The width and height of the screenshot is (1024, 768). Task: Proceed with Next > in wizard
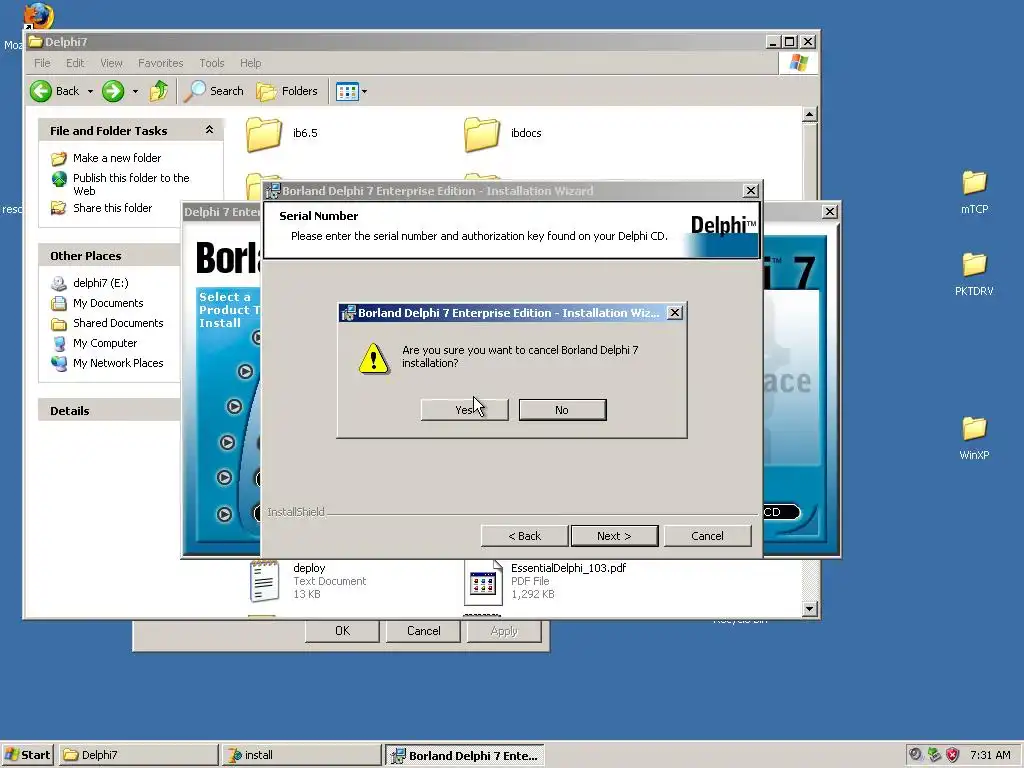[x=615, y=536]
